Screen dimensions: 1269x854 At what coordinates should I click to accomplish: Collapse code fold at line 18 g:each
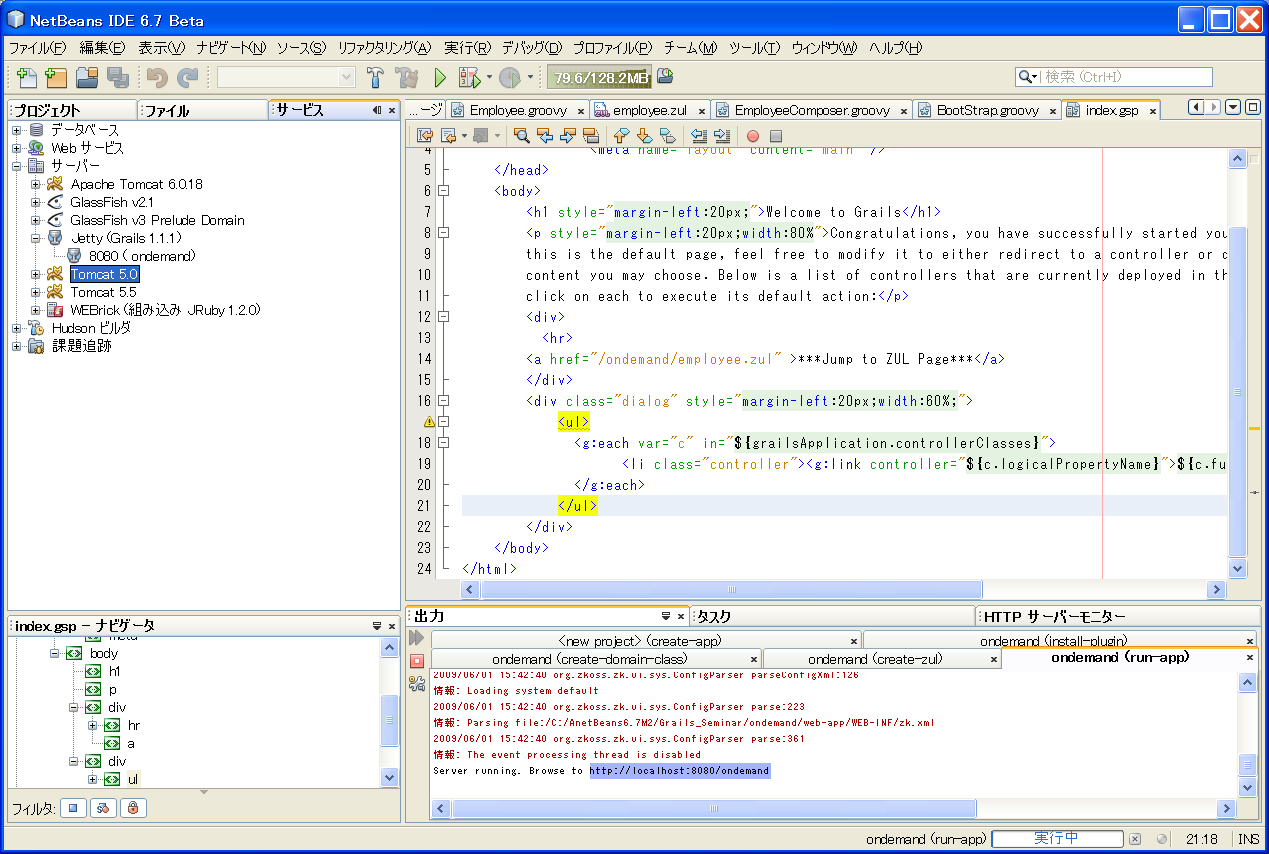point(444,443)
